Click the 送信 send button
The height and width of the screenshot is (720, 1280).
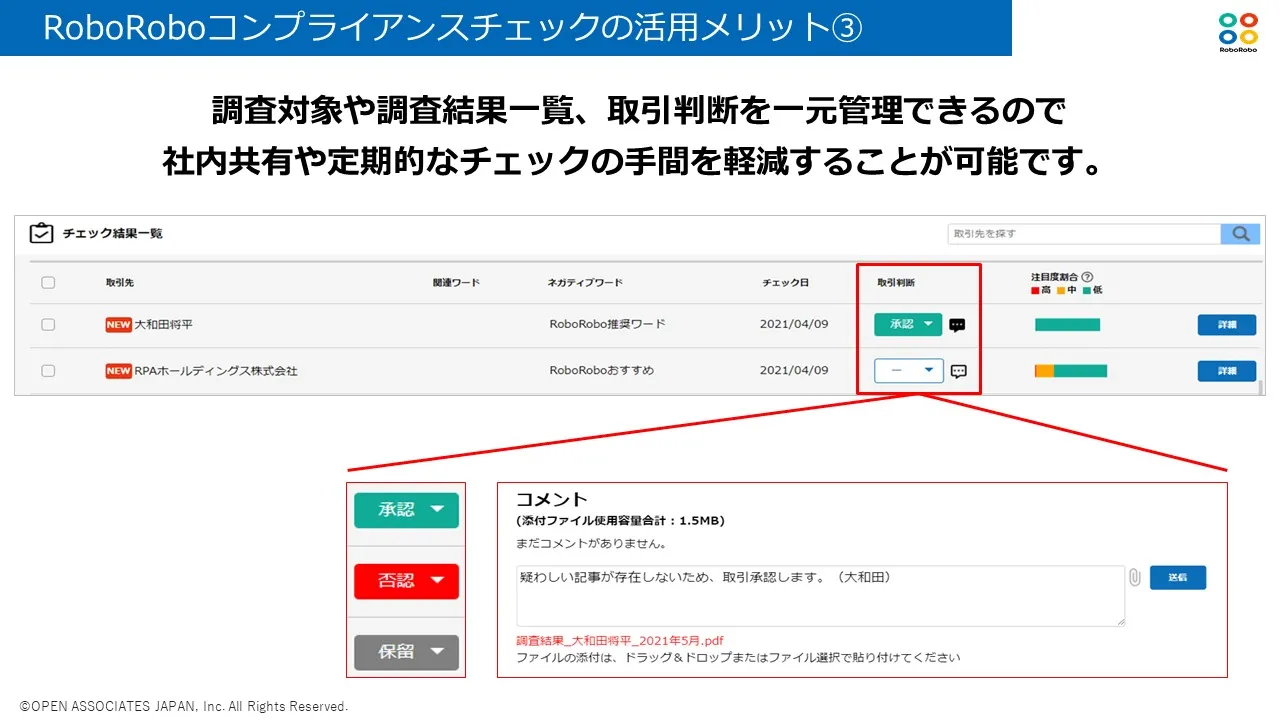(x=1178, y=577)
